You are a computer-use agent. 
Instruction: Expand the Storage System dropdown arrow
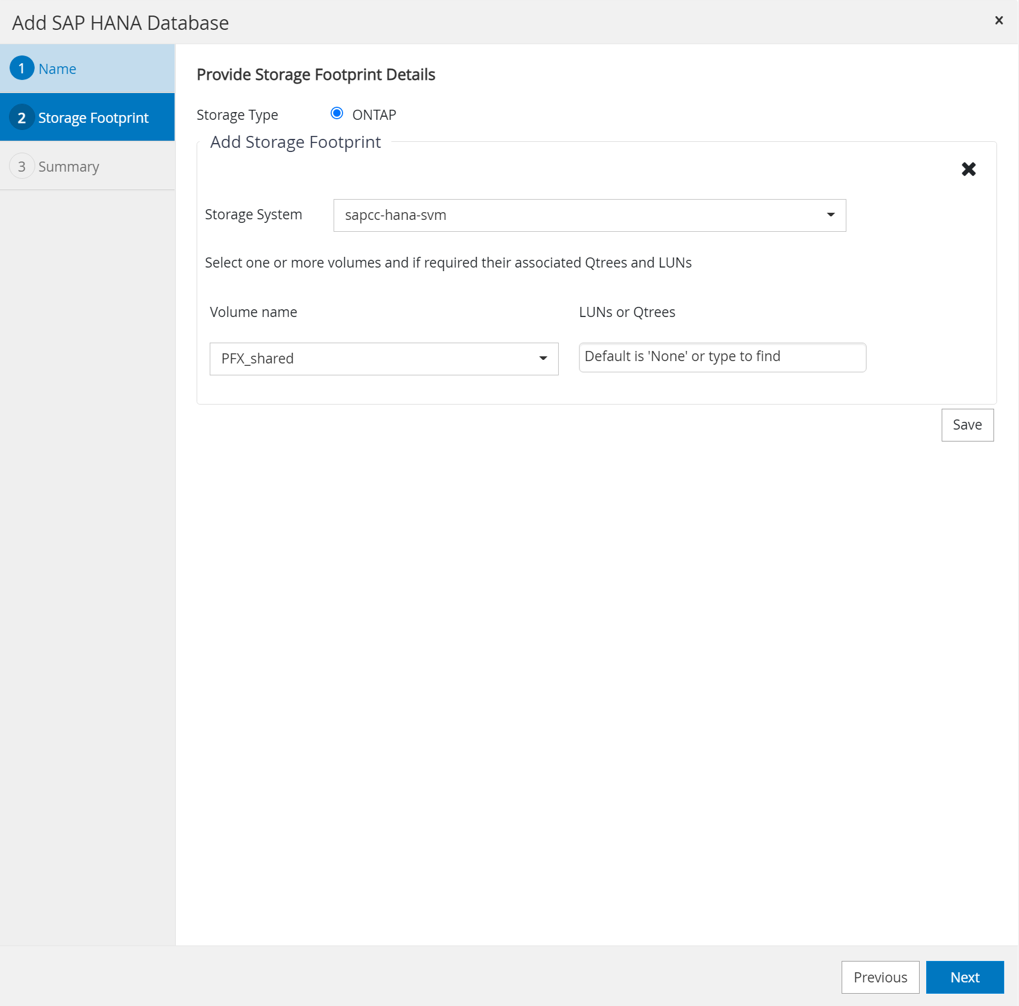pyautogui.click(x=830, y=215)
